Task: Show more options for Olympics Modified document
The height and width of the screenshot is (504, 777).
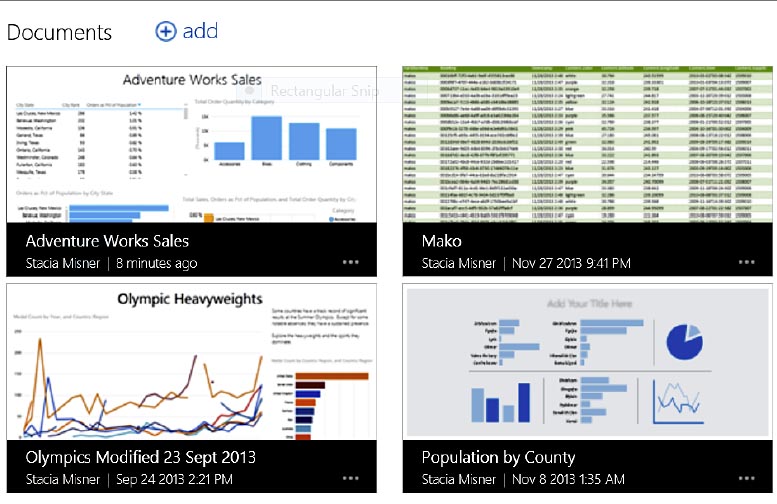Action: tap(350, 479)
